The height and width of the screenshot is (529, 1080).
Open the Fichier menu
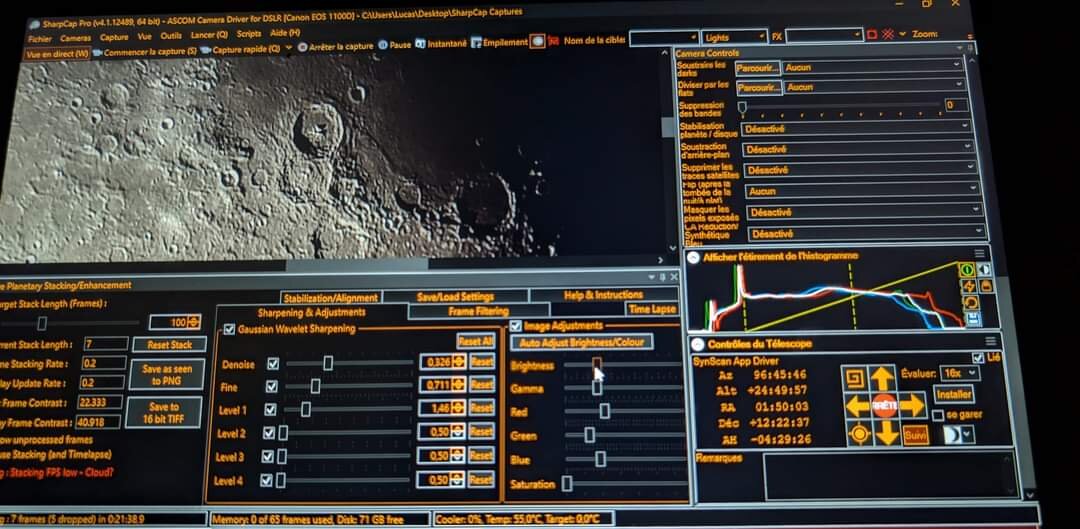pos(40,39)
